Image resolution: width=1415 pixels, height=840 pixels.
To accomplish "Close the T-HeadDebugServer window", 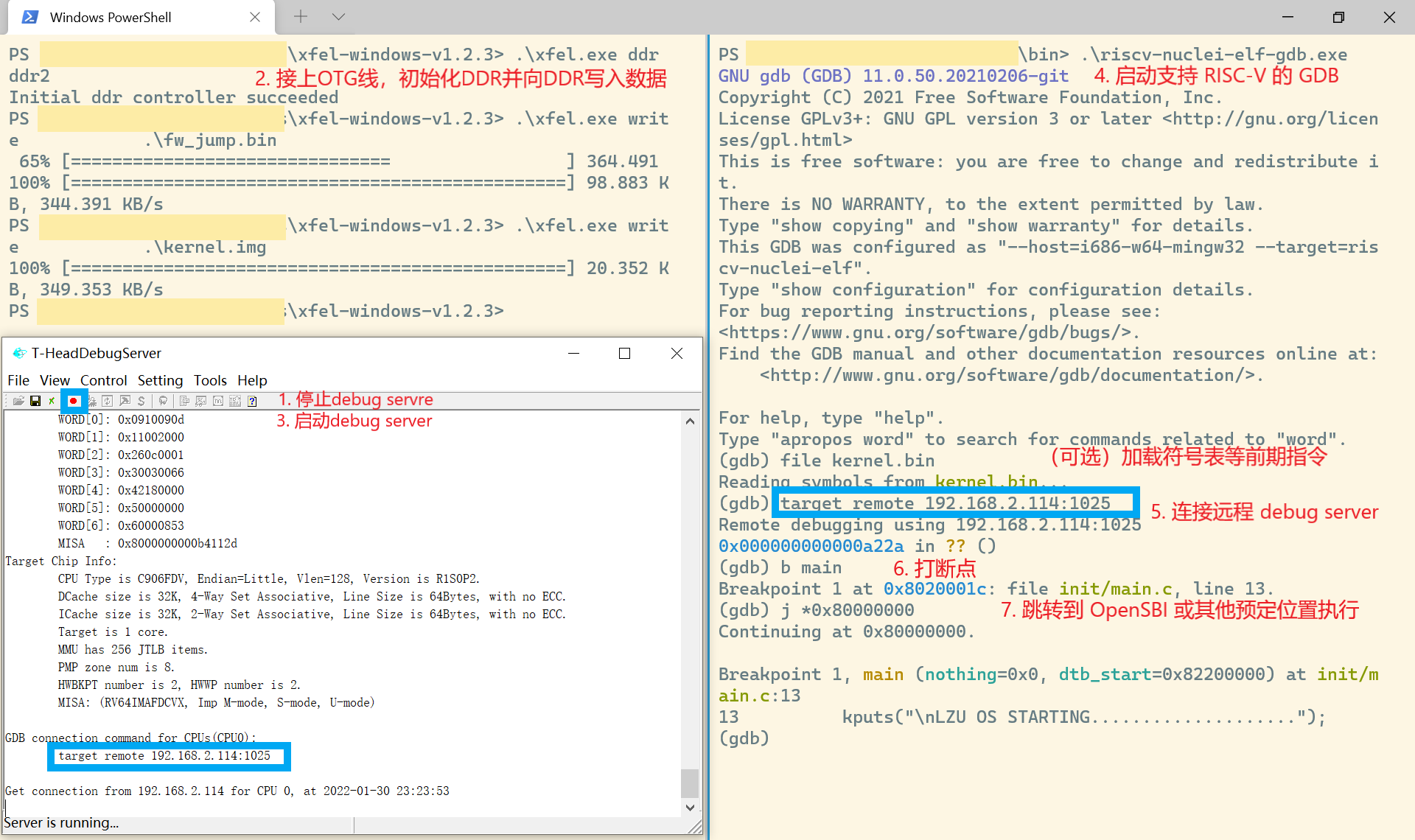I will (677, 353).
